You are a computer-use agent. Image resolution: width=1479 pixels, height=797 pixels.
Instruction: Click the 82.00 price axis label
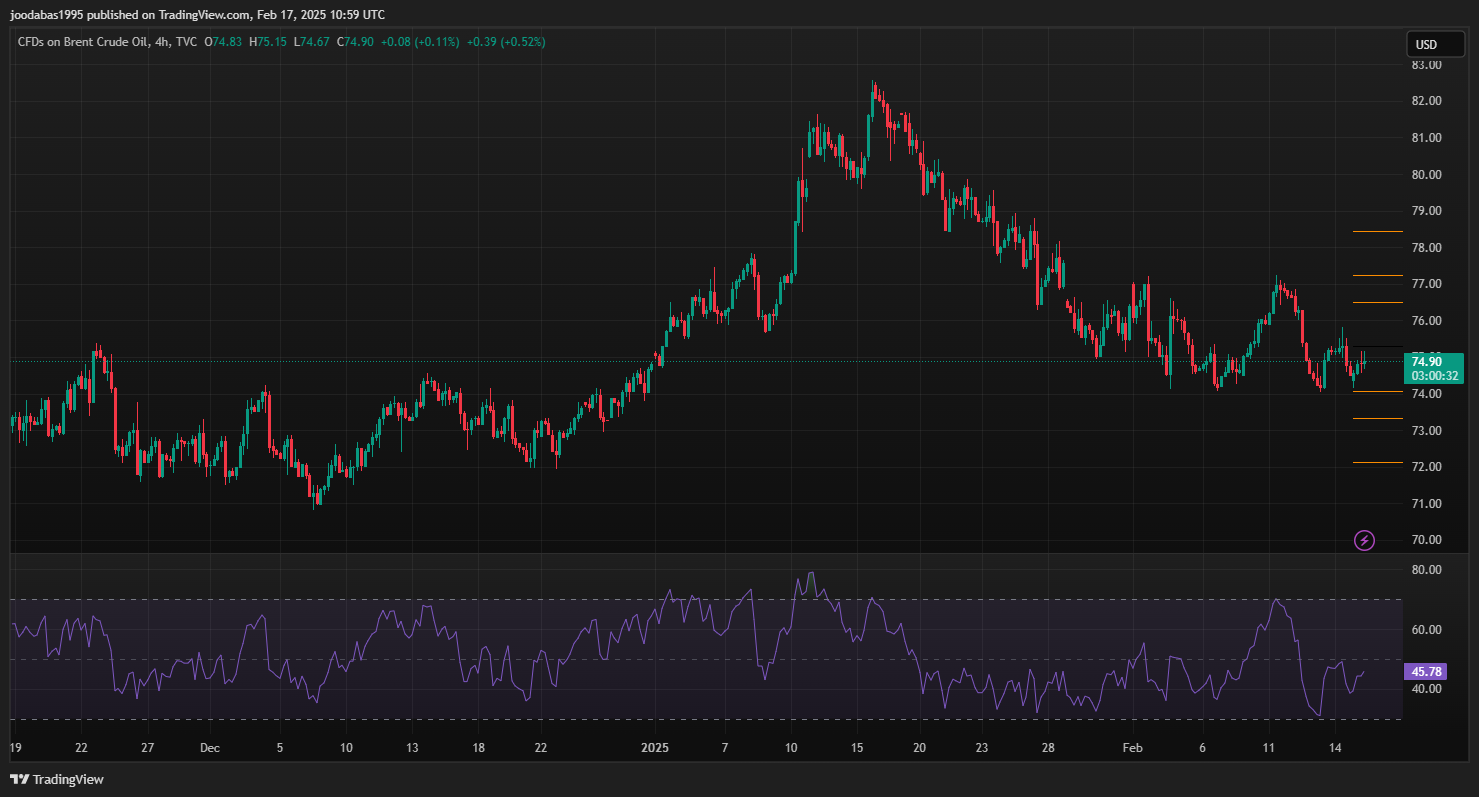(1426, 101)
